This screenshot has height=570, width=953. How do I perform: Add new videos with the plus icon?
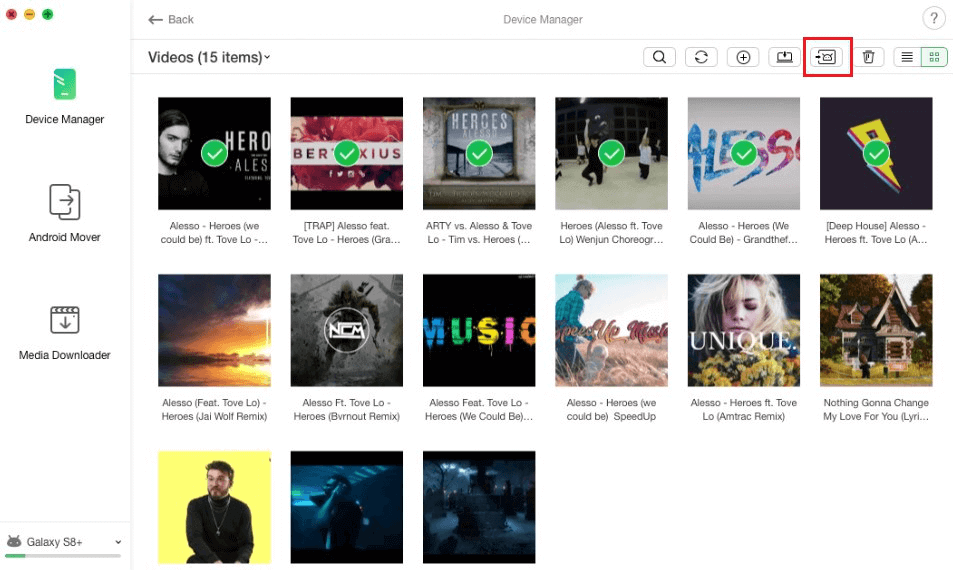[x=743, y=57]
